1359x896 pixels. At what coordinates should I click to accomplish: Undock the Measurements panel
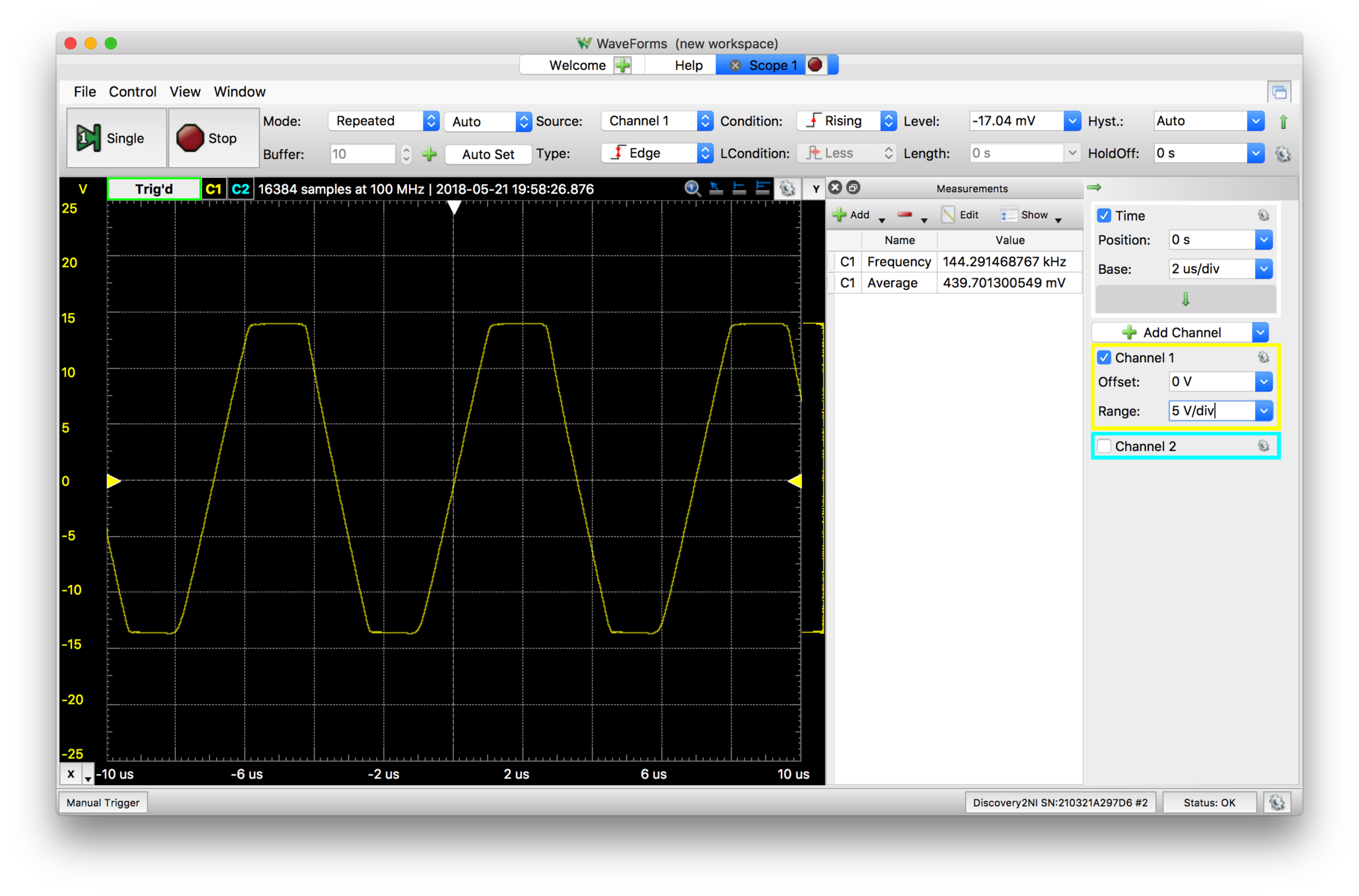coord(853,187)
